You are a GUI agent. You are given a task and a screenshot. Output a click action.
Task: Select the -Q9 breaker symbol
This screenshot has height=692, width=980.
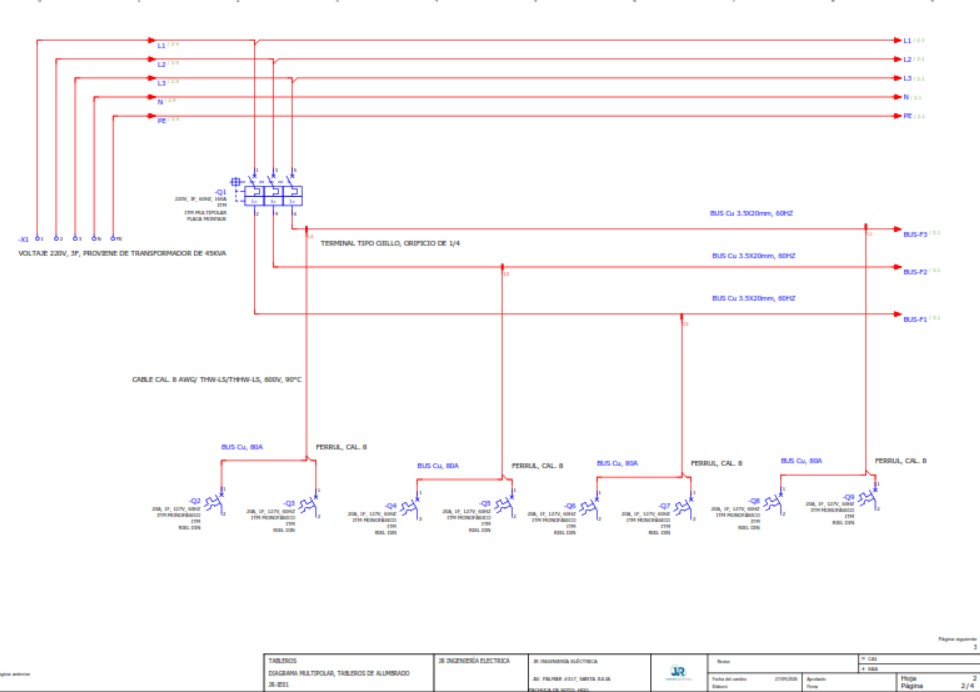coord(869,498)
